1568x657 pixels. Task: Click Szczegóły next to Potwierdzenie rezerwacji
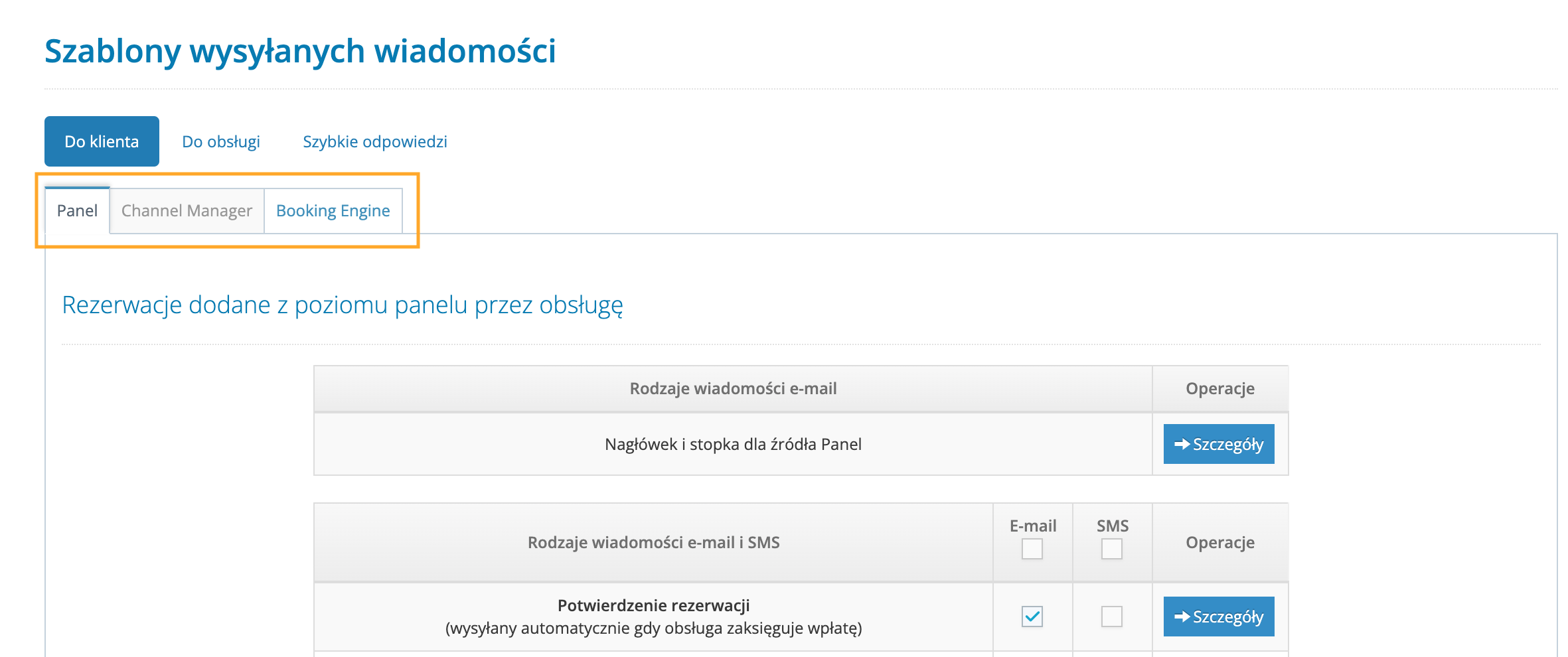(1219, 617)
